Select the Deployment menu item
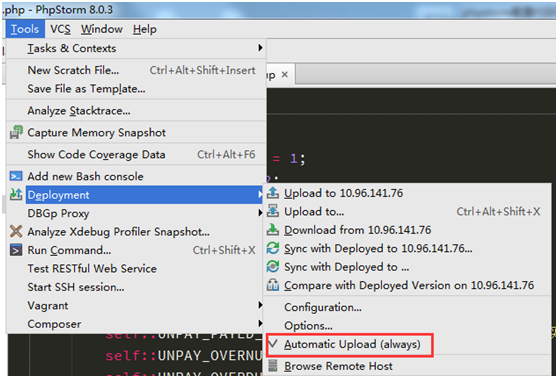 click(136, 195)
